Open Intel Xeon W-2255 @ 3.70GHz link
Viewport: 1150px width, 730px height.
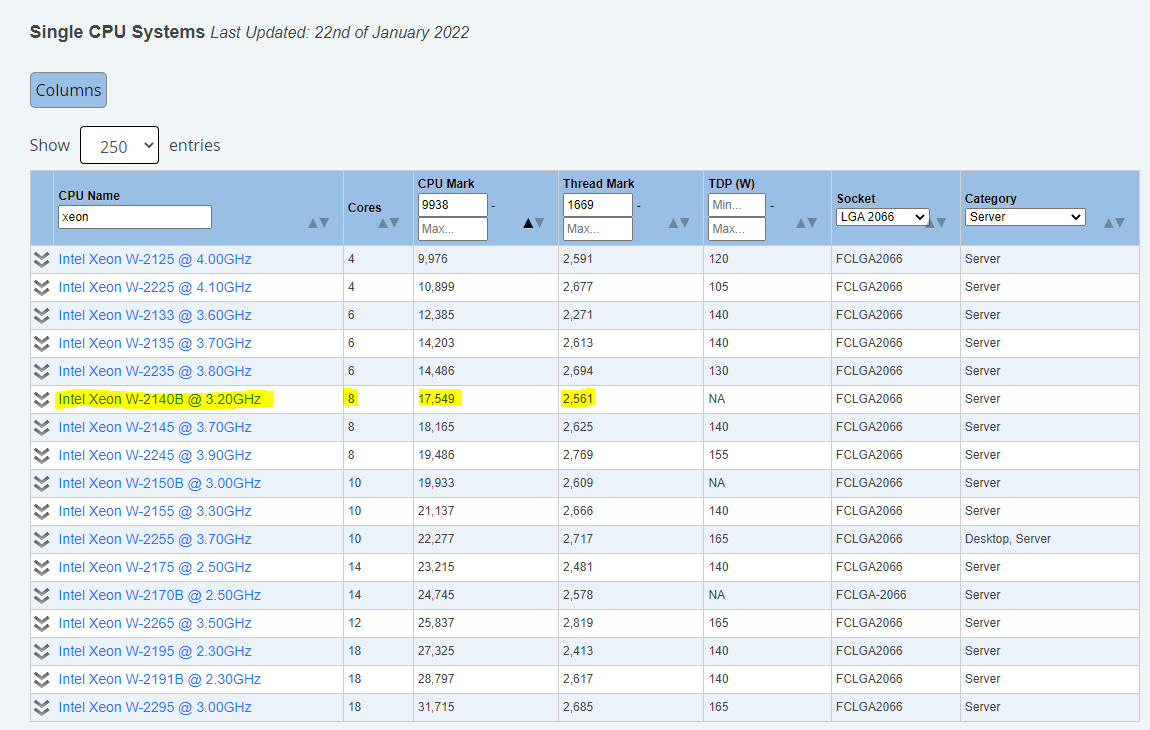[155, 539]
